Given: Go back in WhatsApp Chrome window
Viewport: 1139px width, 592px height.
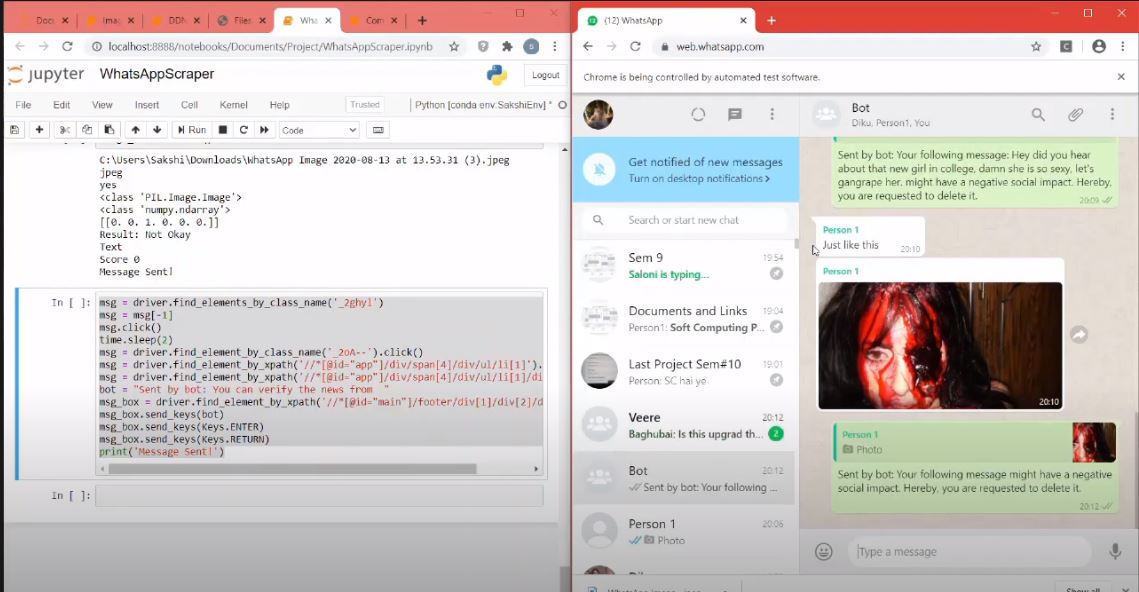Looking at the screenshot, I should tap(588, 46).
